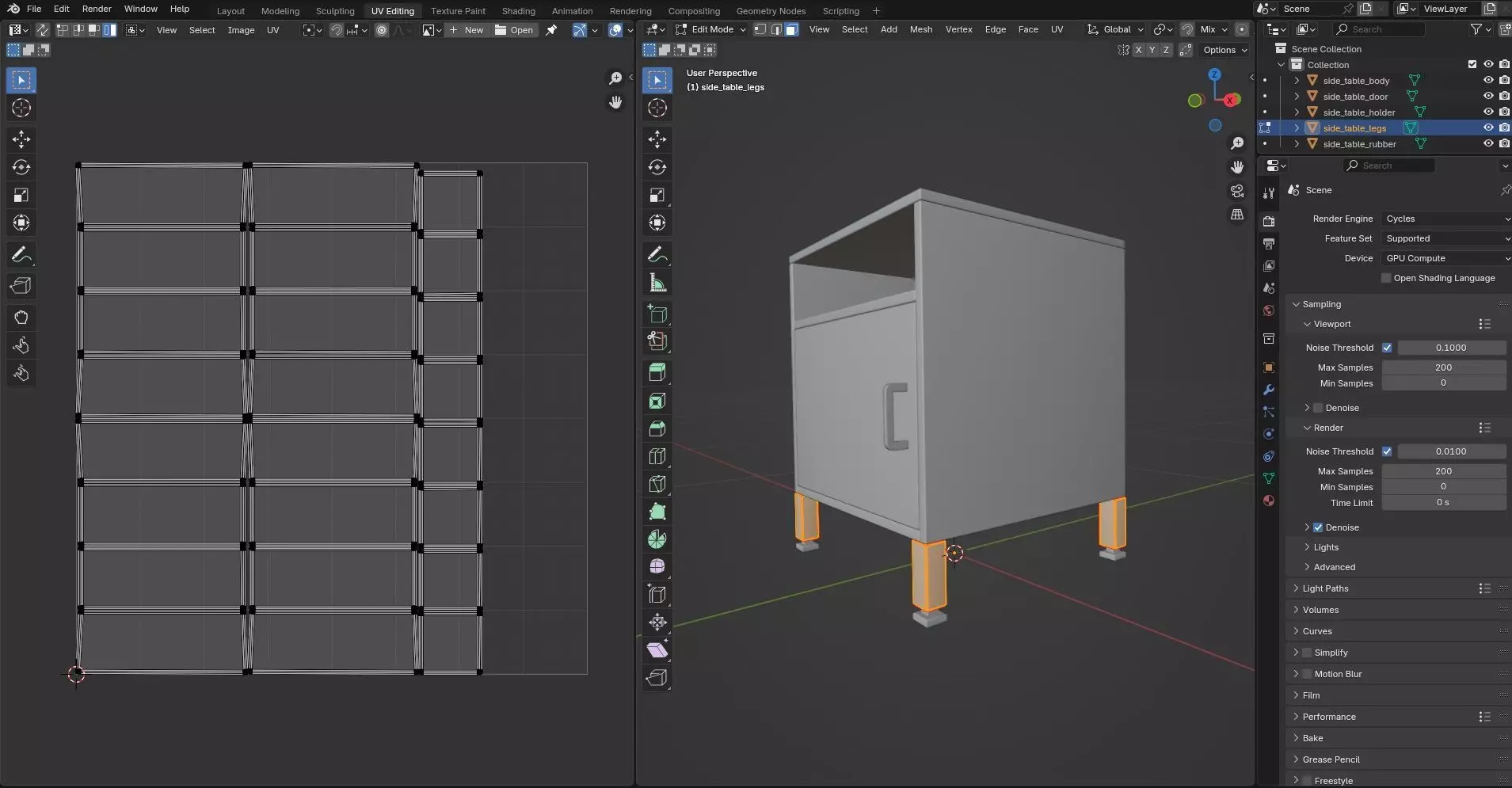Expand side_table_door in outliner
The height and width of the screenshot is (788, 1512).
tap(1297, 97)
